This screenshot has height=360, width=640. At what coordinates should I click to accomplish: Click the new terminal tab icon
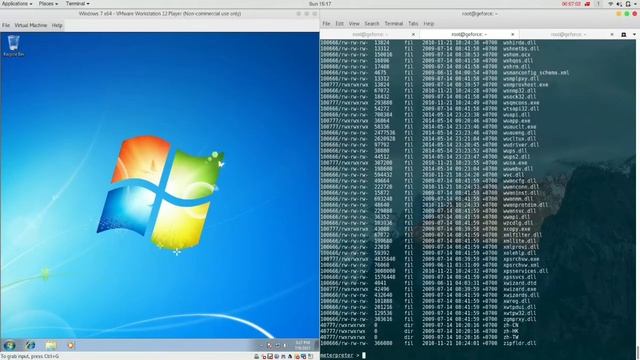[x=624, y=35]
